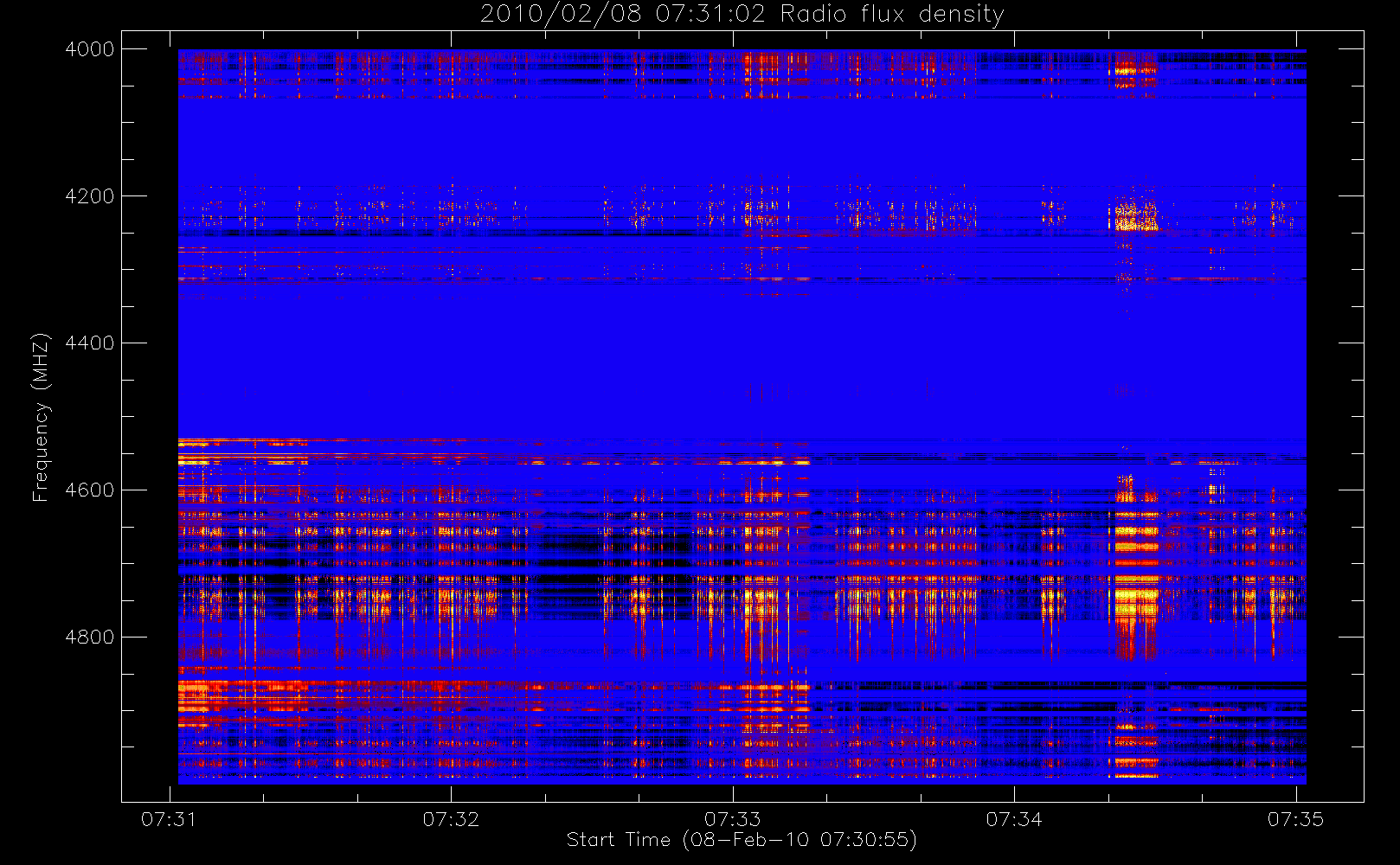The image size is (1400, 865).
Task: Select the 4000 frequency tick label
Action: (x=90, y=49)
